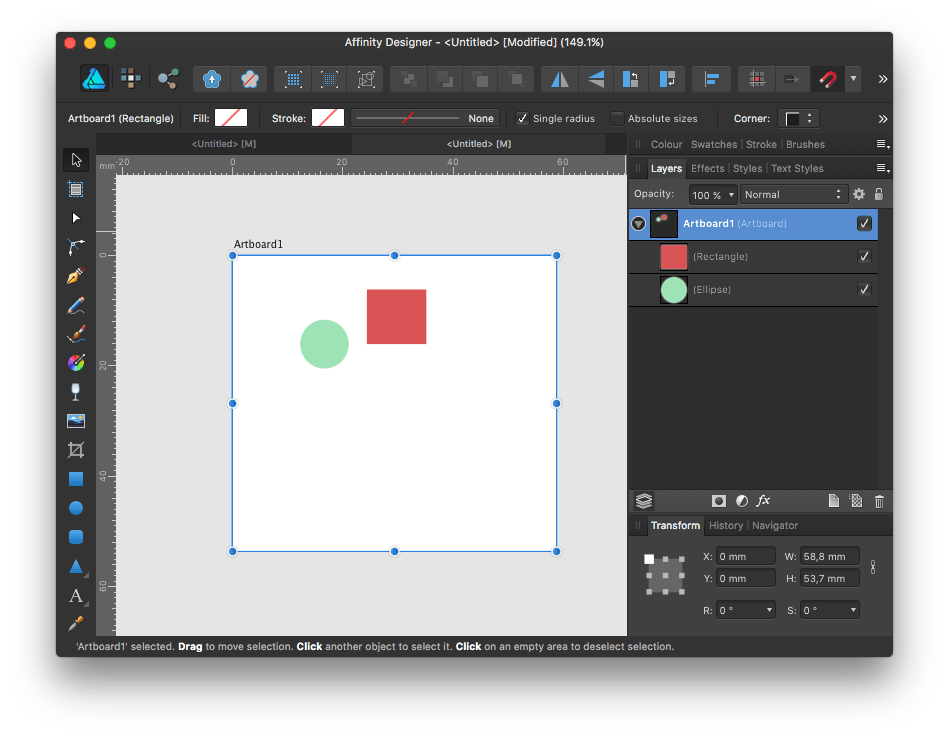Switch to the Swatches tab
This screenshot has width=949, height=737.
713,144
